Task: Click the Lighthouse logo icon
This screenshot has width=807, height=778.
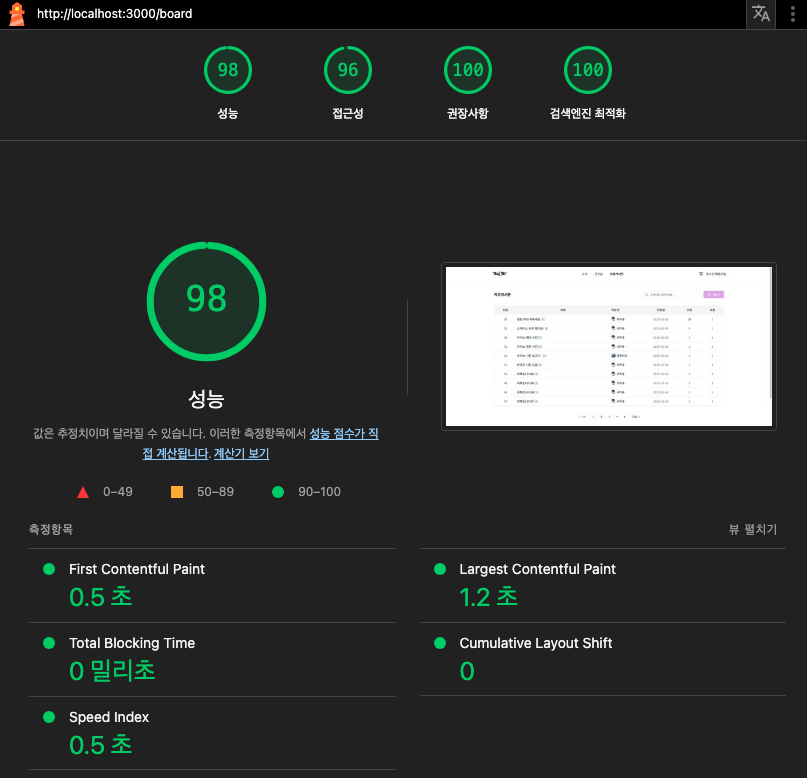Action: pyautogui.click(x=17, y=14)
